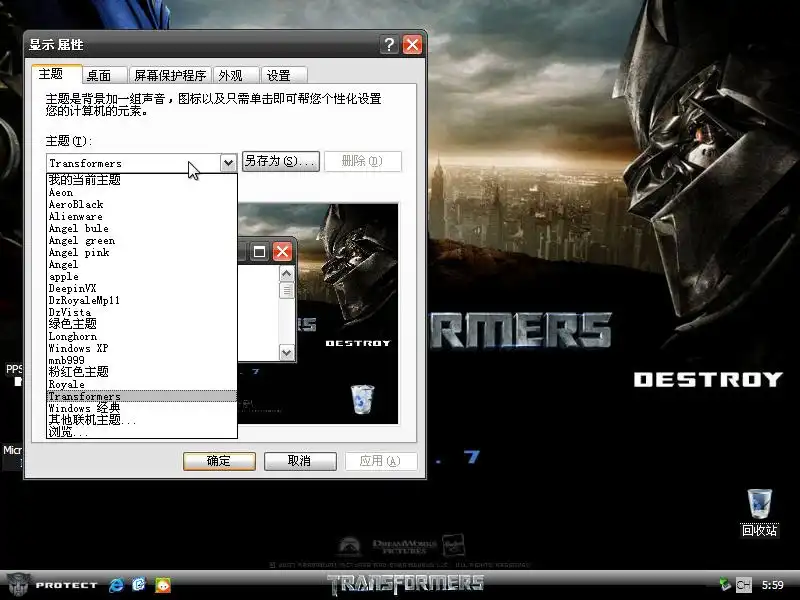Switch to the 屏幕保护程序 tab
The image size is (800, 600).
[170, 76]
